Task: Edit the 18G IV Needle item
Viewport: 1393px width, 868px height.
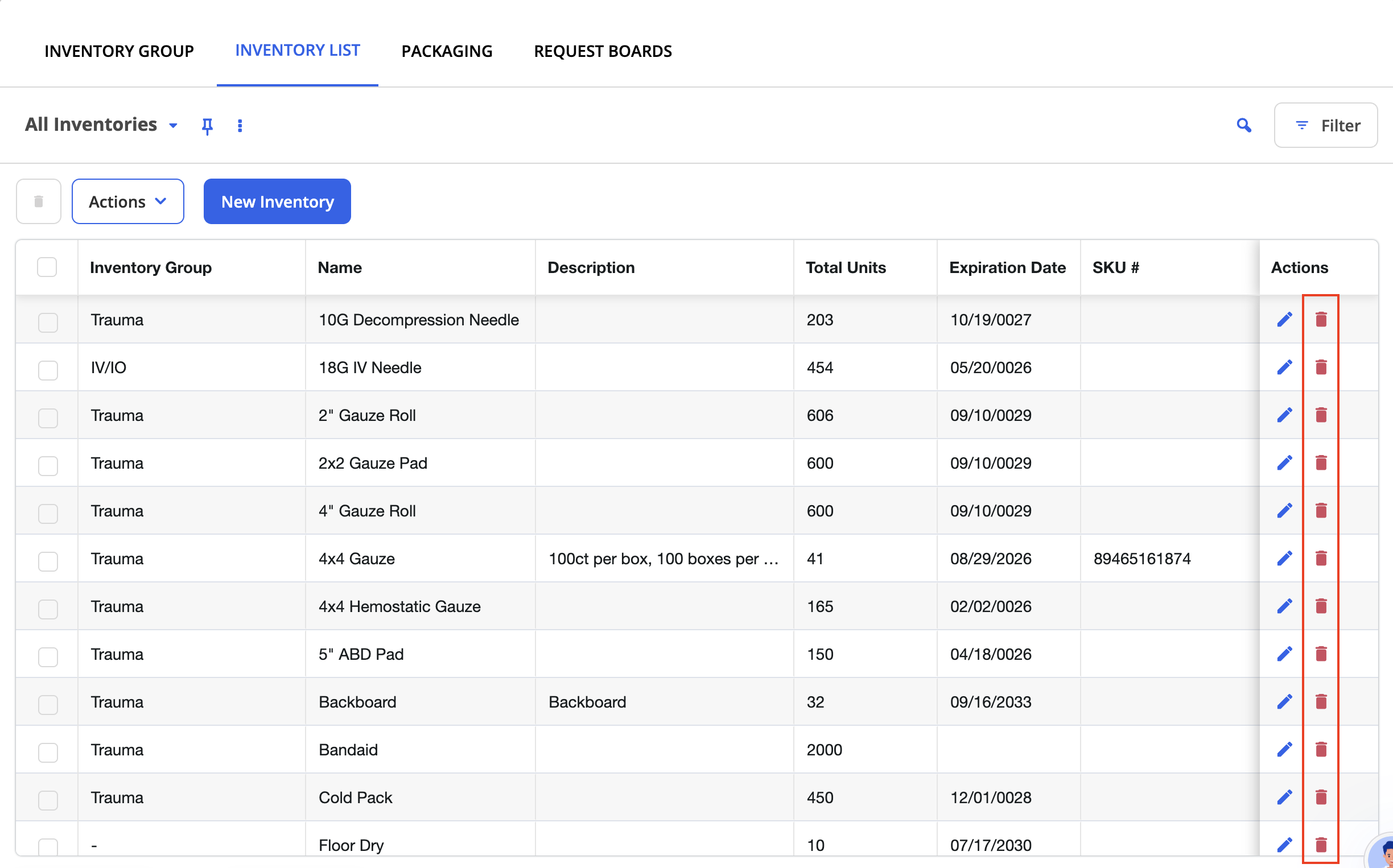Action: pyautogui.click(x=1284, y=367)
